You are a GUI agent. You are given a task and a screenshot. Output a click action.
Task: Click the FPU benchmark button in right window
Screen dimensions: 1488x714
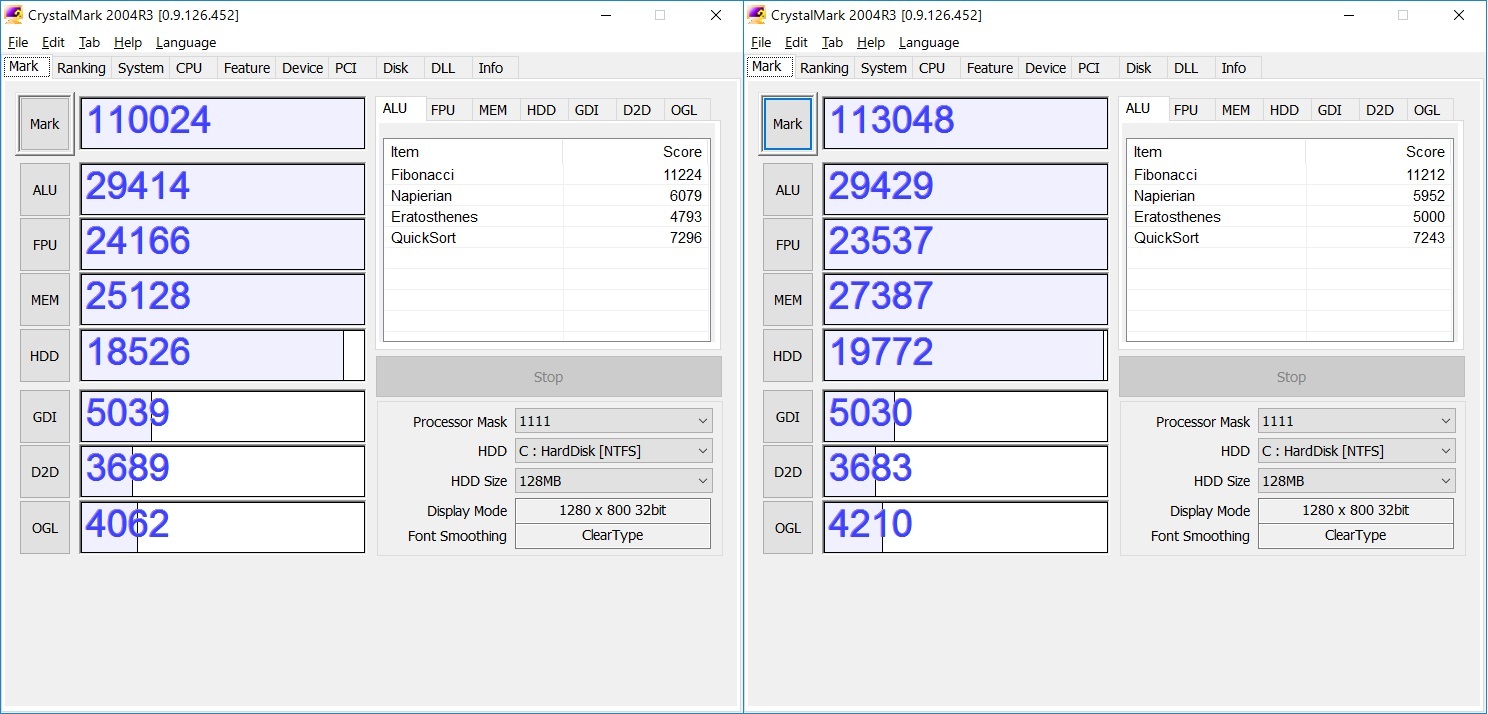tap(788, 245)
